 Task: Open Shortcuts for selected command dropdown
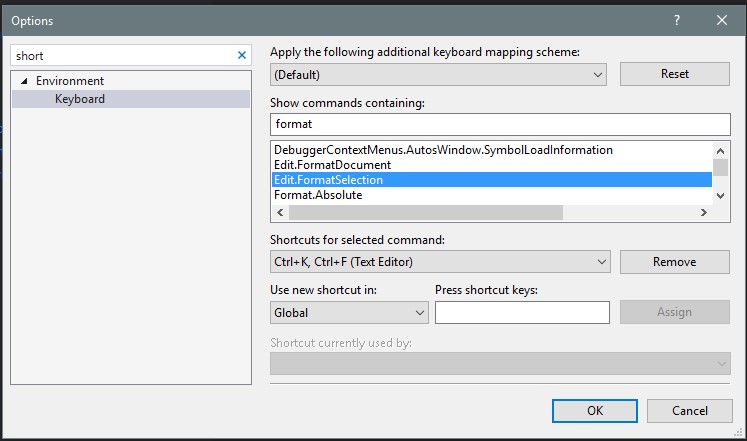point(440,262)
